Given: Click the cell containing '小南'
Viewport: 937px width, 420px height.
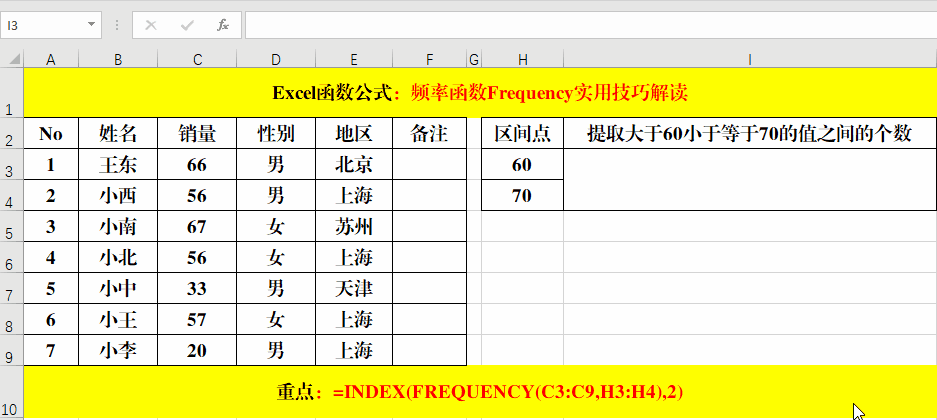Looking at the screenshot, I should [118, 226].
